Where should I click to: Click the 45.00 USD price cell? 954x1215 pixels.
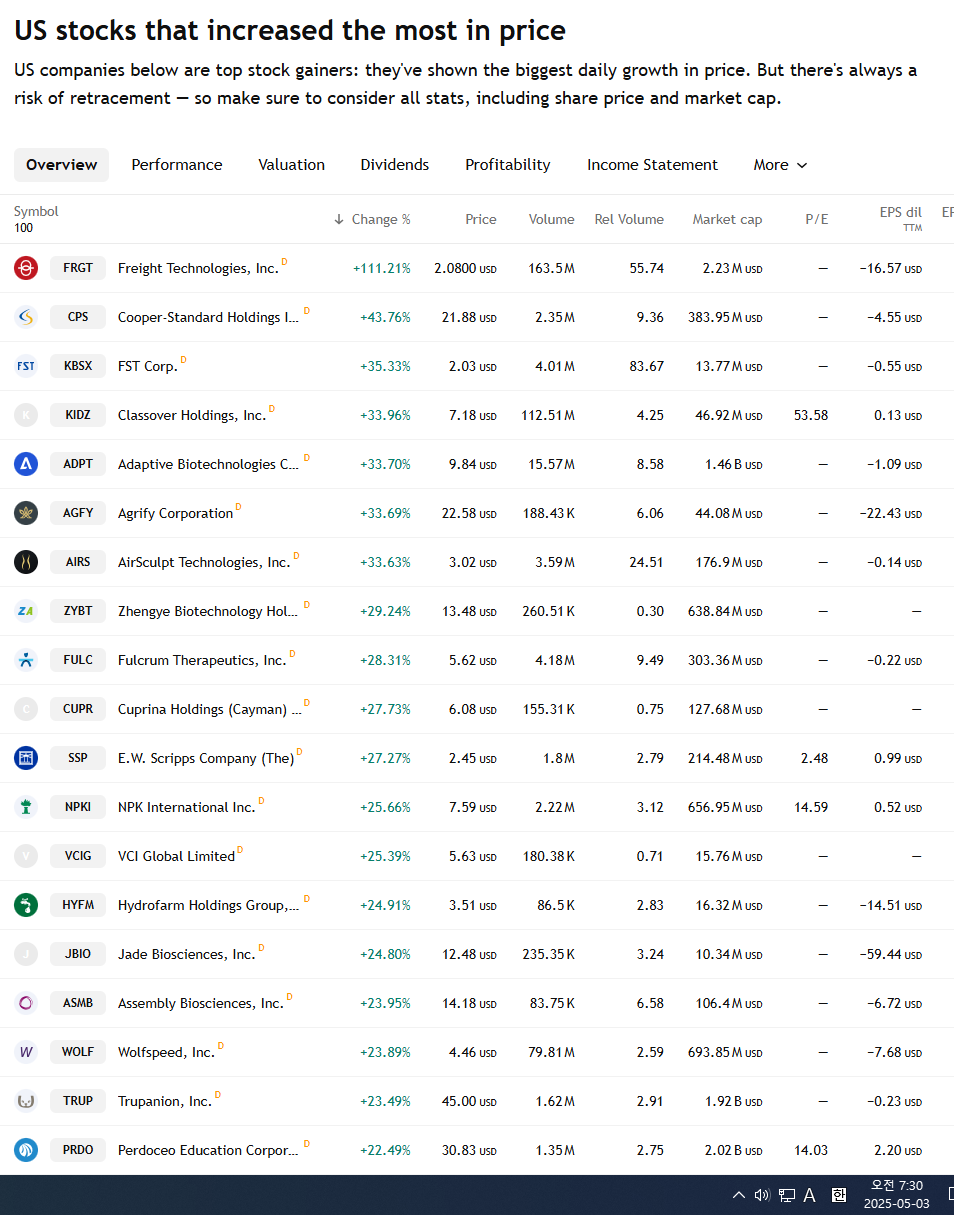point(469,1101)
